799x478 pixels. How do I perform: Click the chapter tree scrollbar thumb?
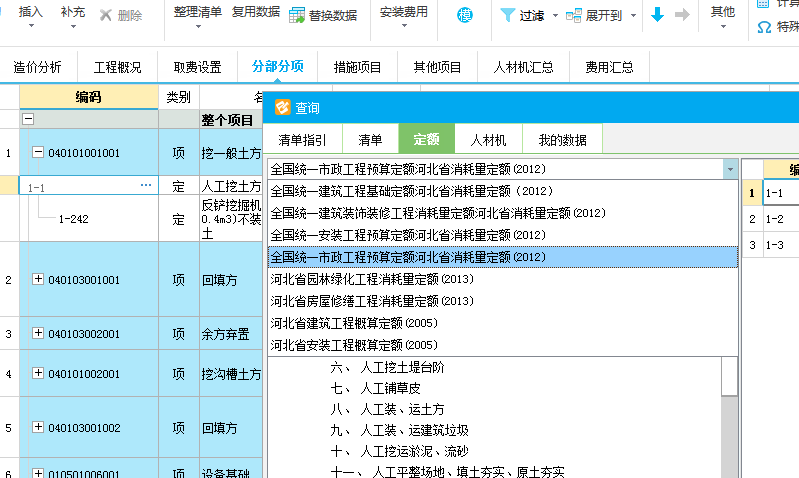730,376
